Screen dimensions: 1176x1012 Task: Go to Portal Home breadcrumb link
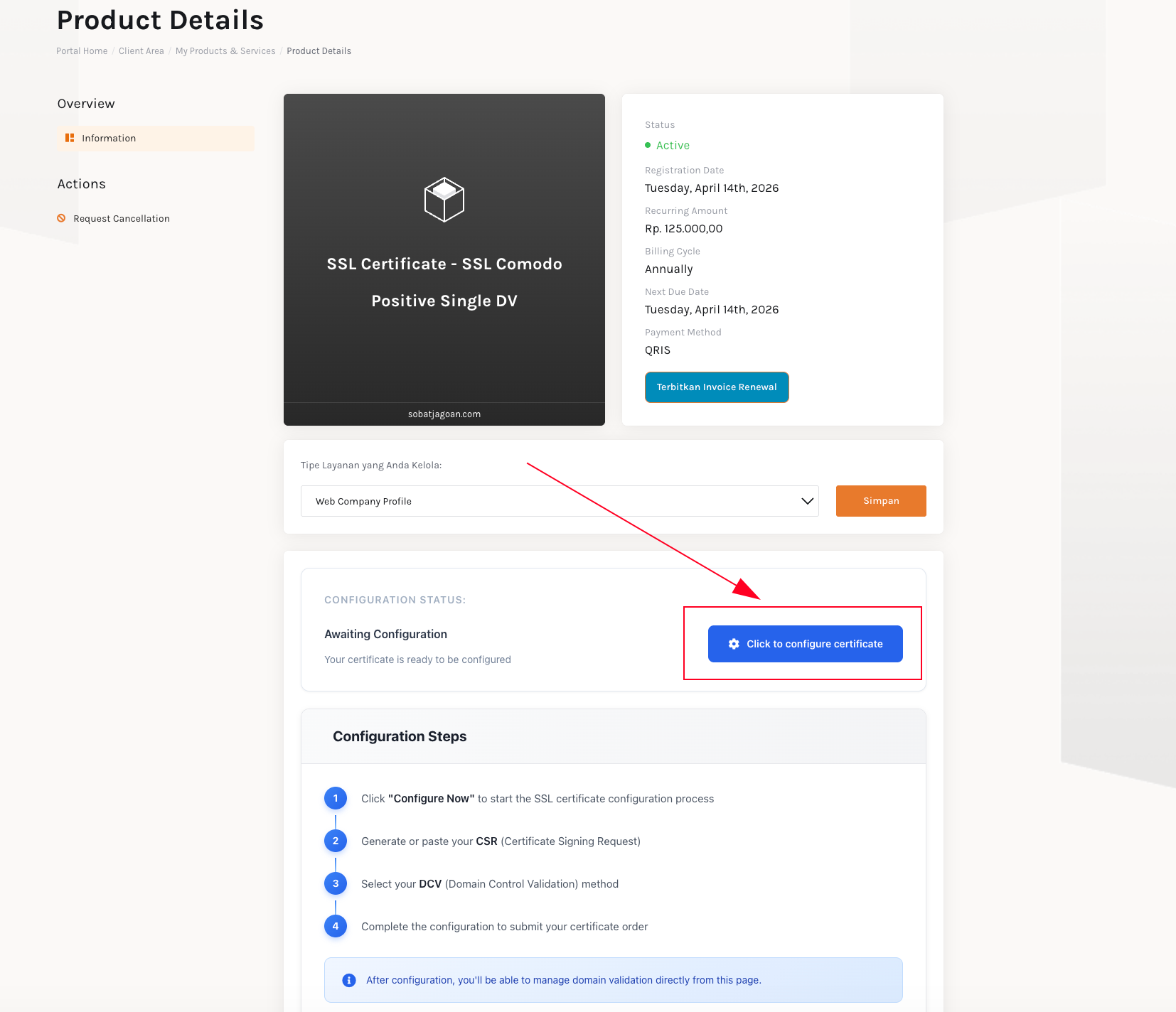coord(82,51)
